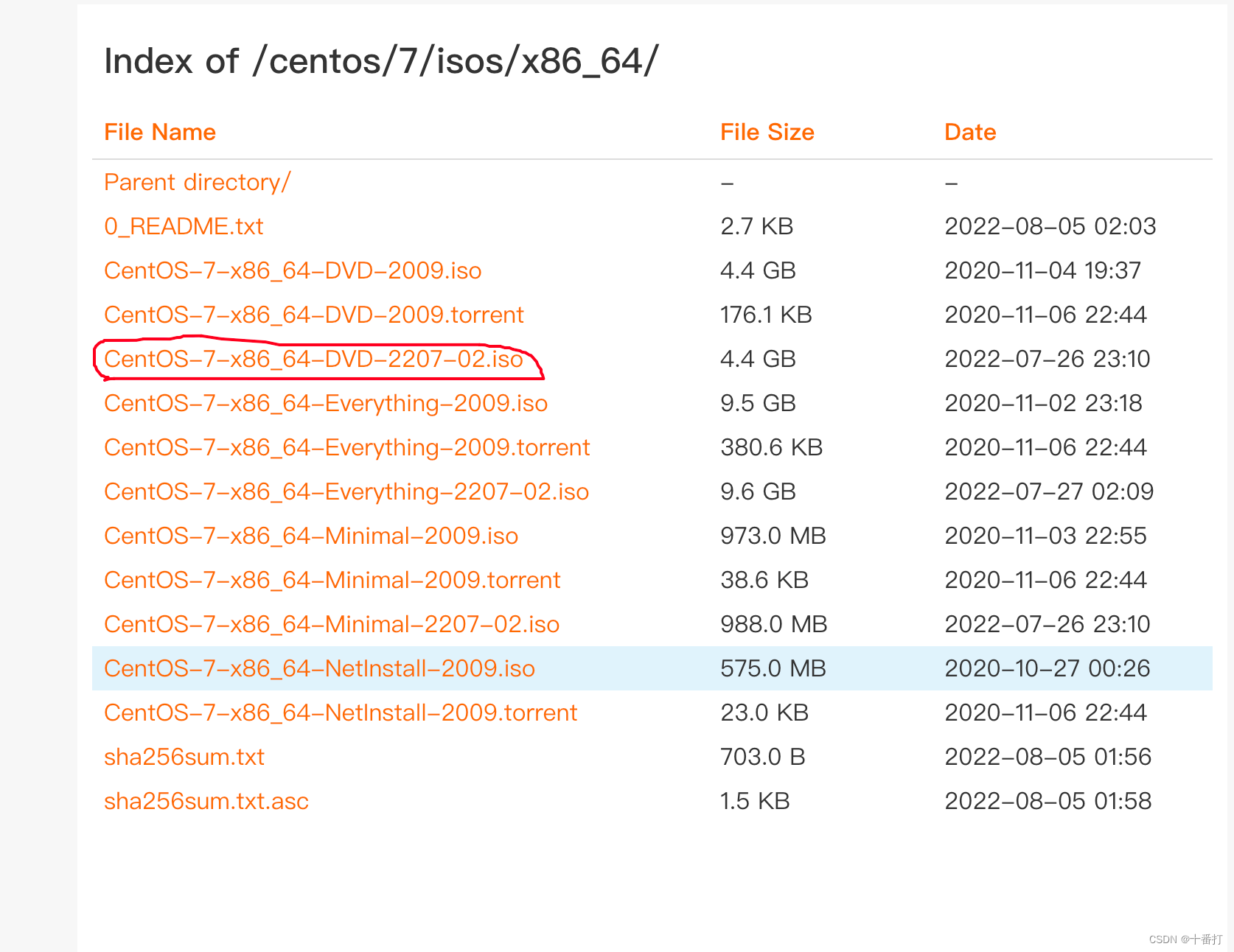This screenshot has width=1234, height=952.
Task: Select the date 2022-08-05 01:56
Action: coord(1048,757)
